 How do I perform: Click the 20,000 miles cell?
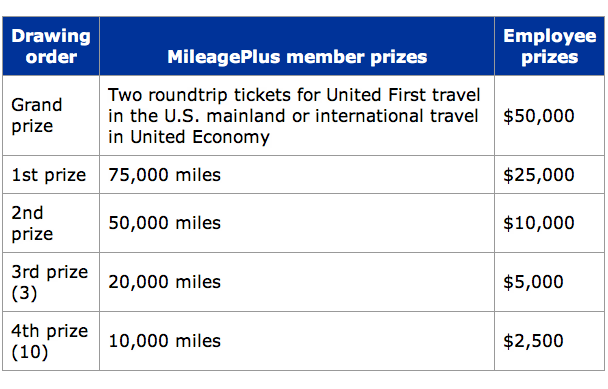click(297, 282)
